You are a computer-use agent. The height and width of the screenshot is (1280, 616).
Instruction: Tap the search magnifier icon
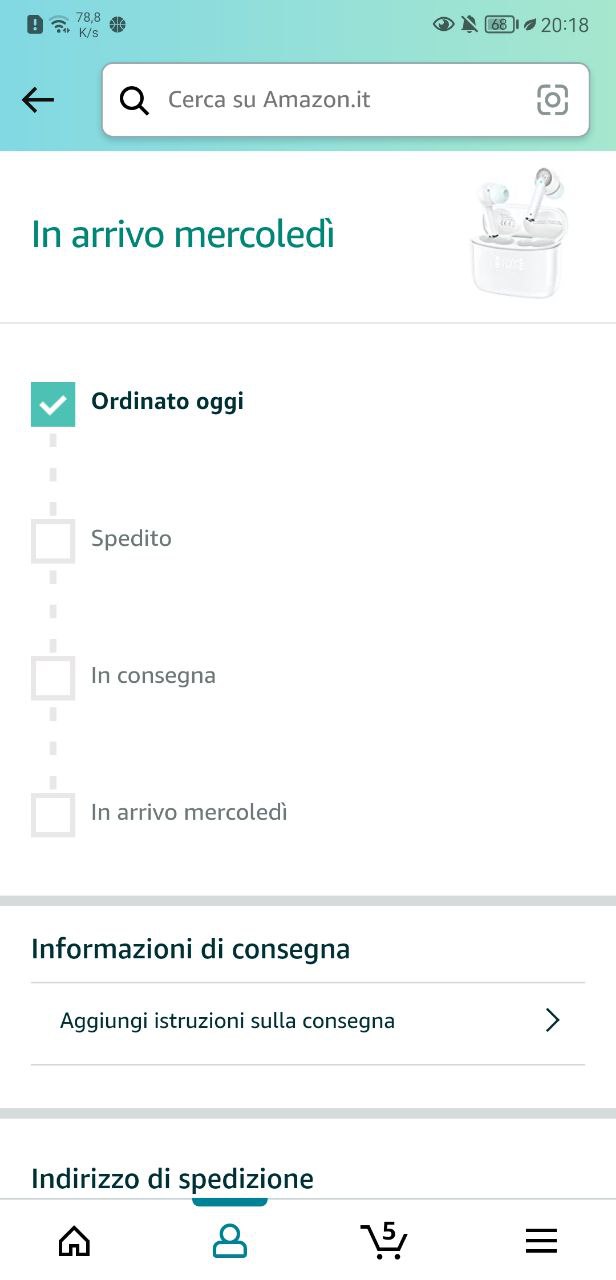tap(134, 100)
